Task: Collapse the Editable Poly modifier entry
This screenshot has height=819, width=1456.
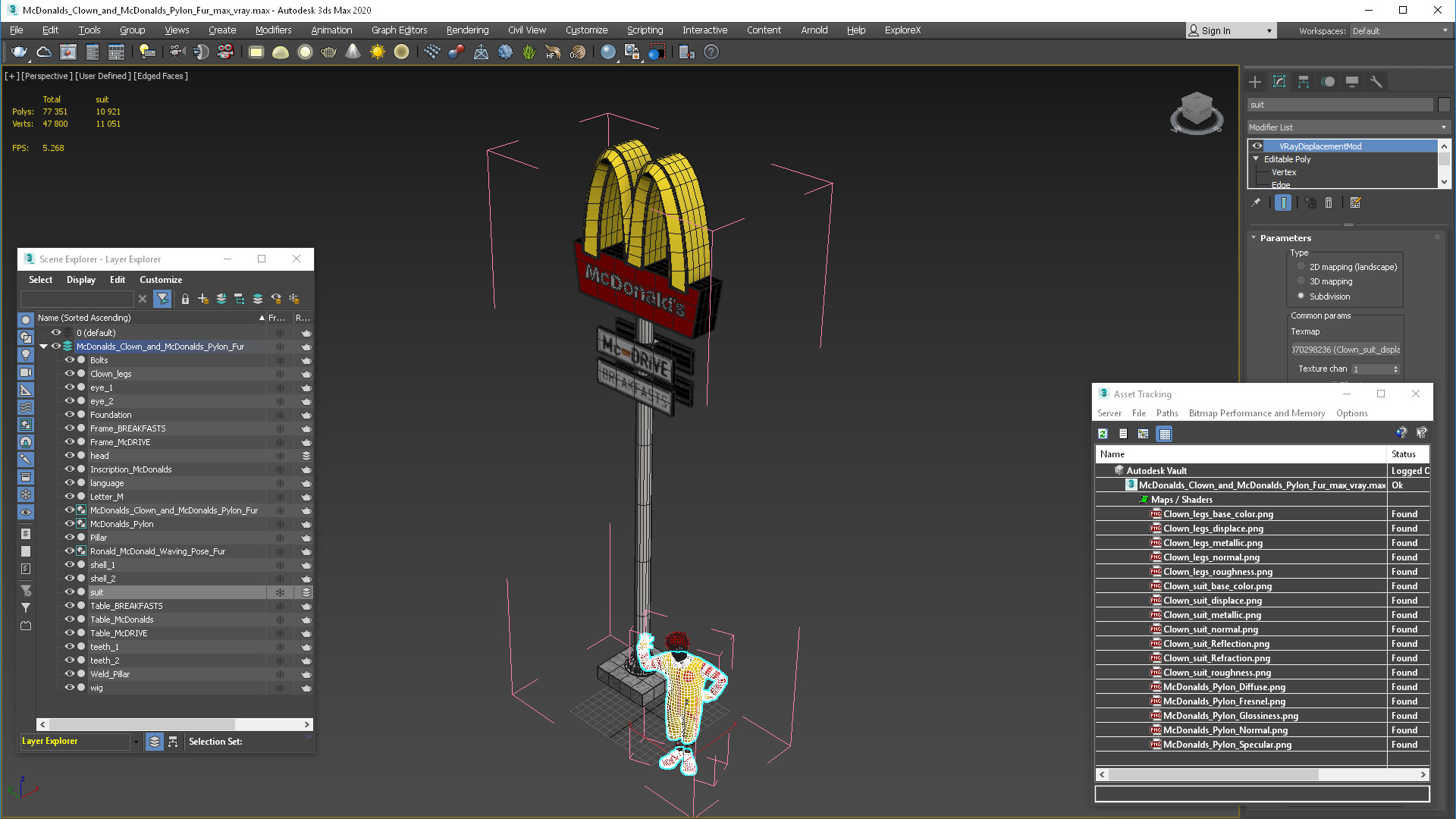Action: [1257, 159]
